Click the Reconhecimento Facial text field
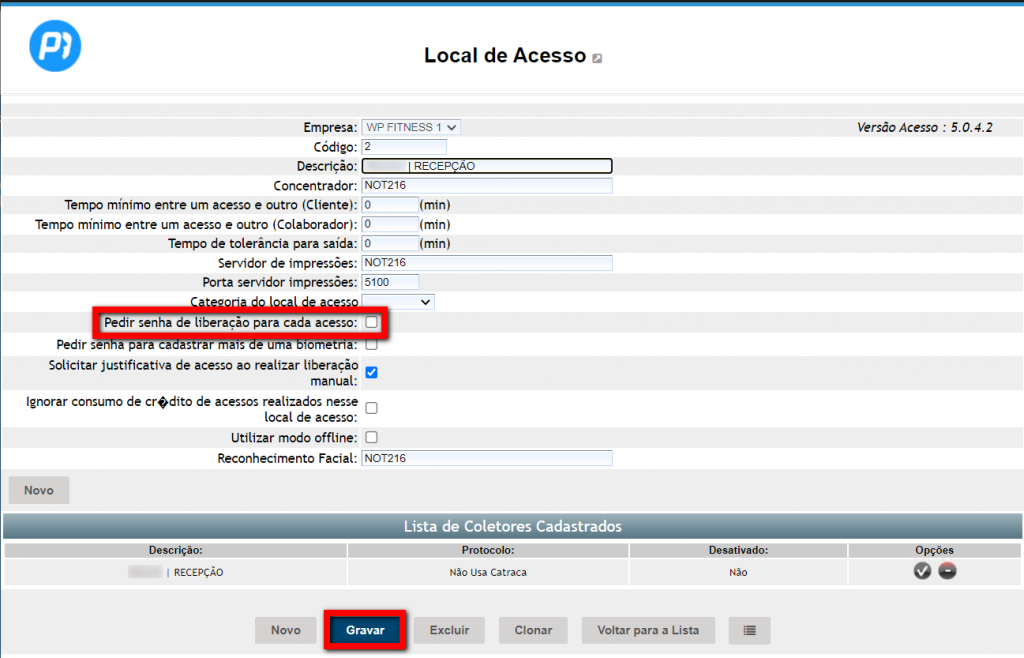 pyautogui.click(x=486, y=458)
